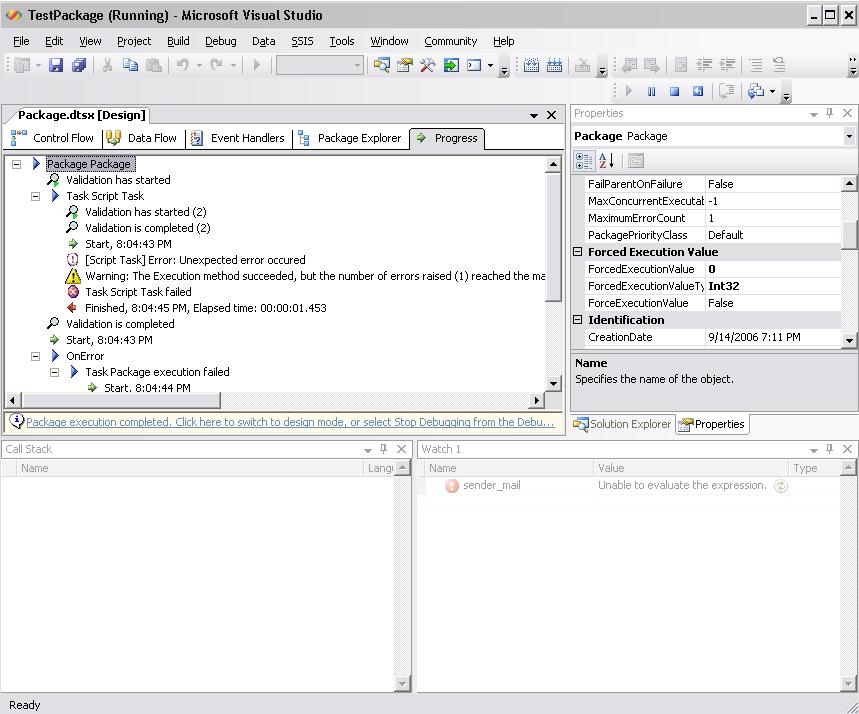Pause debugging with the Break All button
This screenshot has width=859, height=714.
tap(651, 91)
